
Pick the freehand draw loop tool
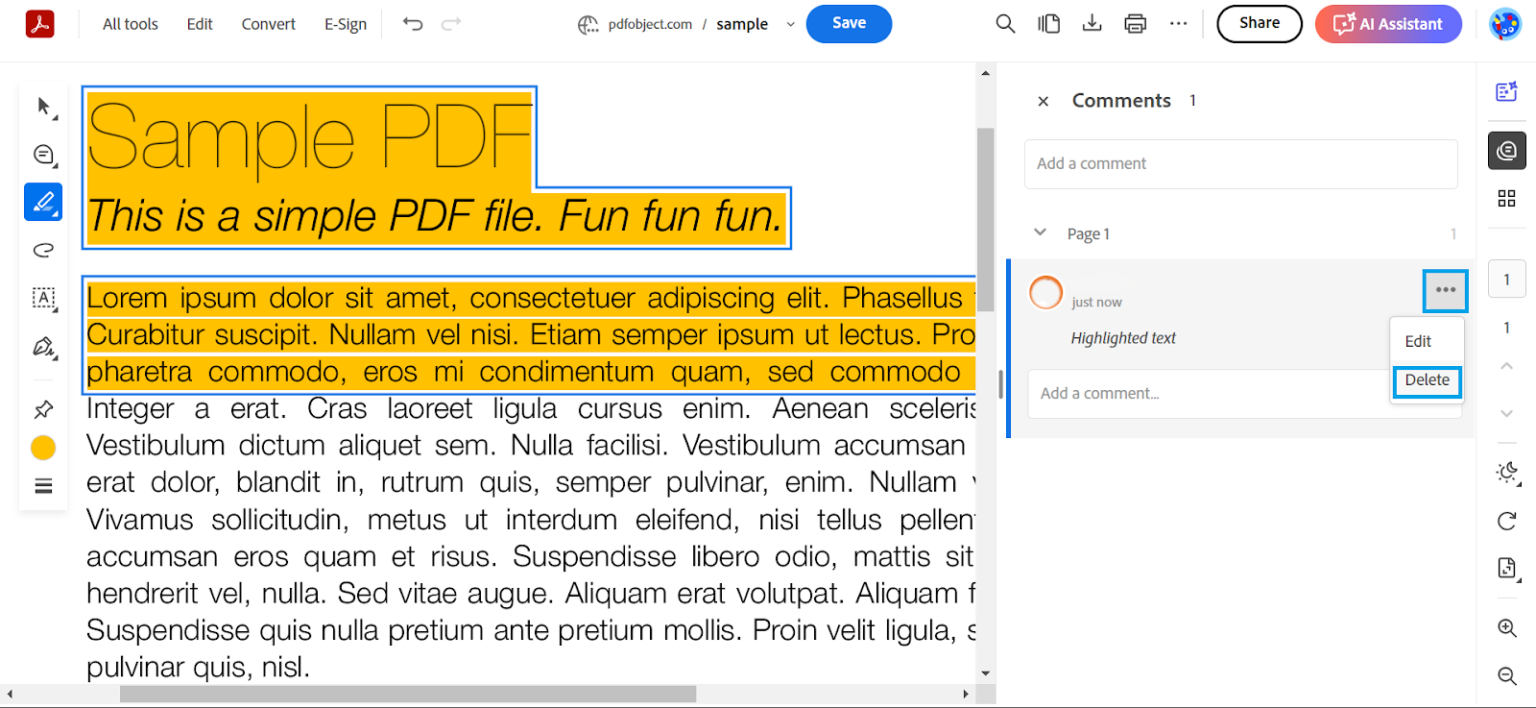tap(43, 250)
